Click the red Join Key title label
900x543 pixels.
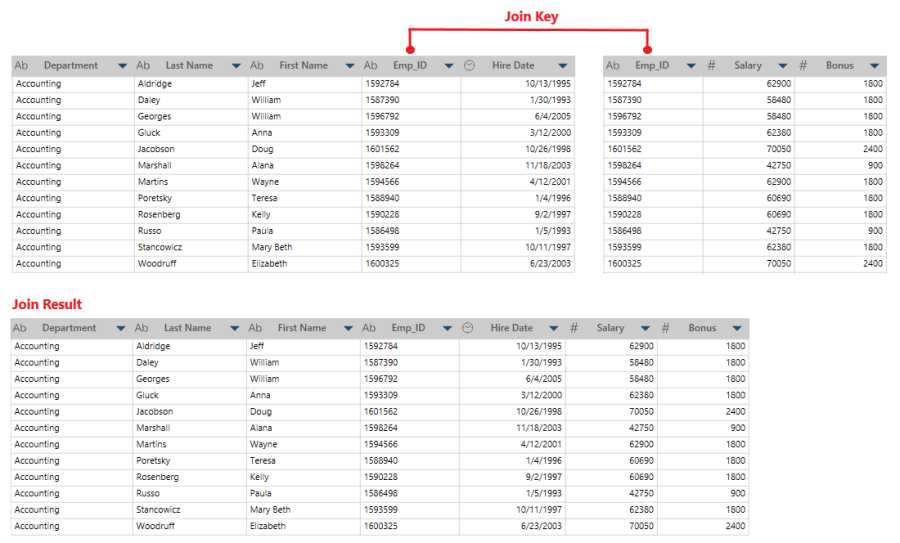point(530,16)
